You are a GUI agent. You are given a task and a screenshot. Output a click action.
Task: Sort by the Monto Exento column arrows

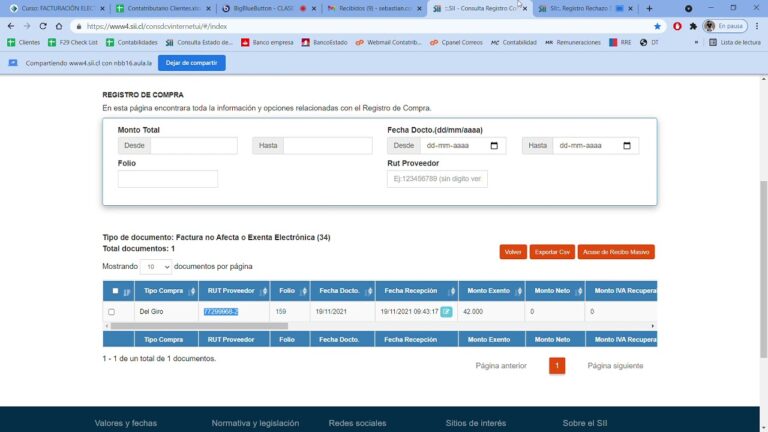519,291
